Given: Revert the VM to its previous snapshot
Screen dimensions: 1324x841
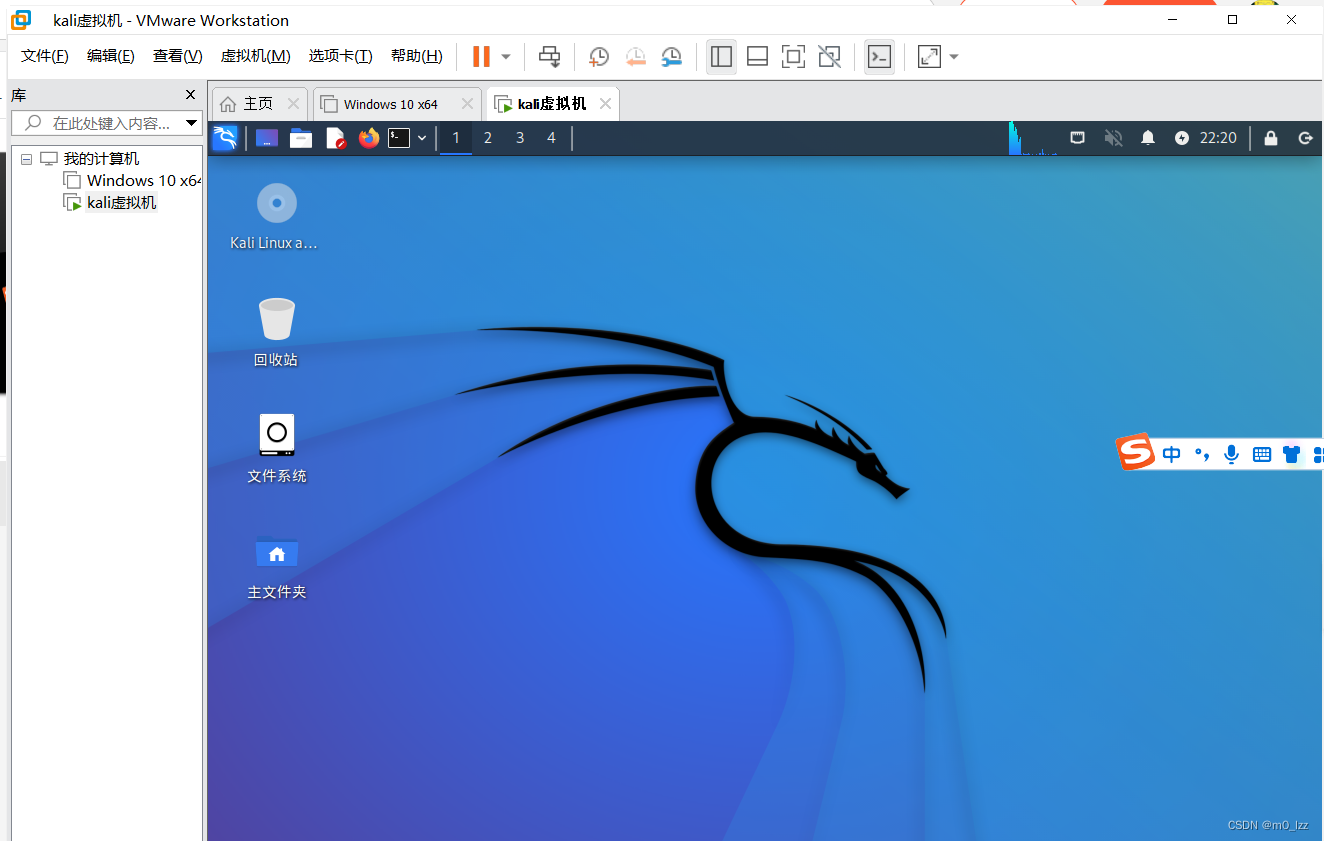Looking at the screenshot, I should [635, 57].
